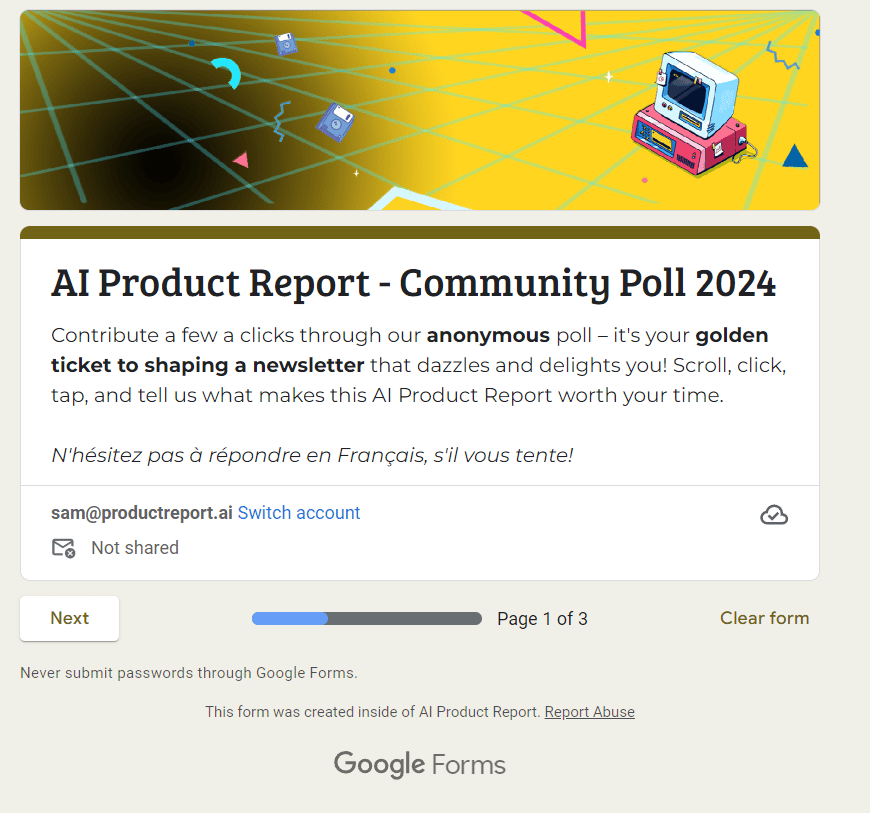The image size is (870, 813).
Task: Select the form title text
Action: click(413, 284)
